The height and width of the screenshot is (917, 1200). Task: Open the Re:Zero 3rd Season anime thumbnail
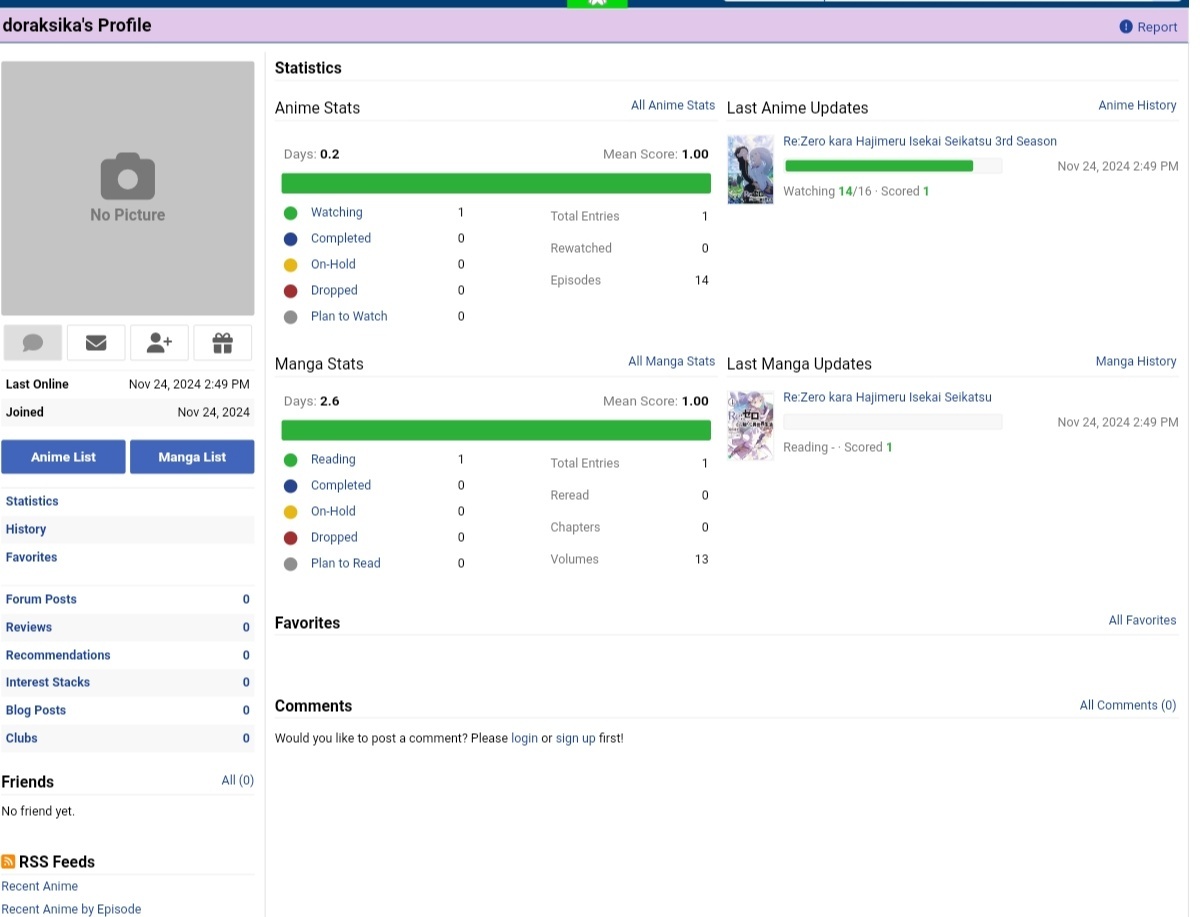750,170
